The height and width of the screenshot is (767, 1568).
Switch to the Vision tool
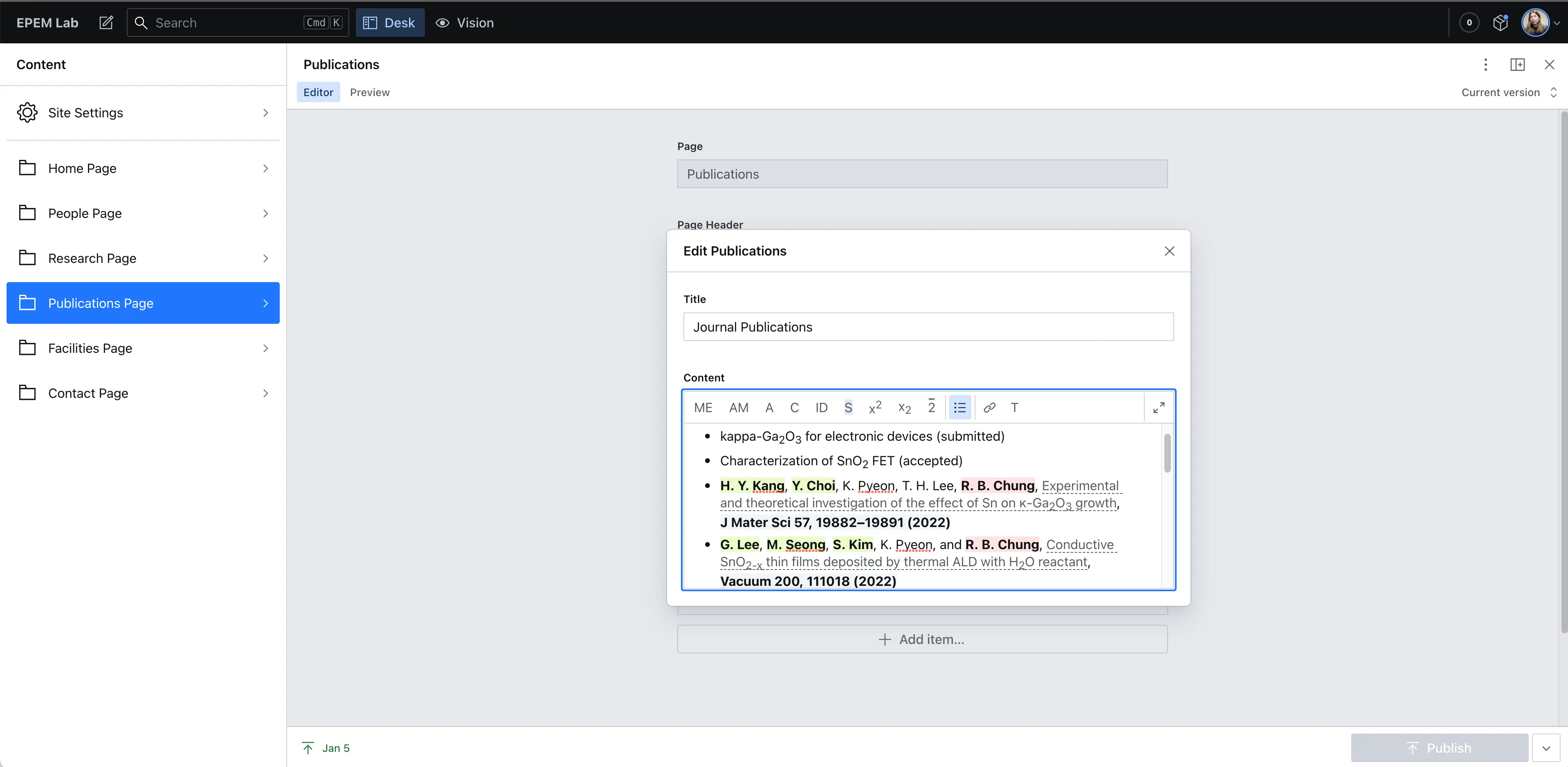coord(465,22)
